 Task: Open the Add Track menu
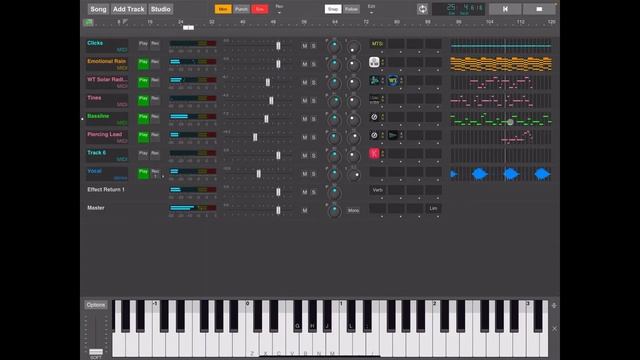click(x=129, y=9)
